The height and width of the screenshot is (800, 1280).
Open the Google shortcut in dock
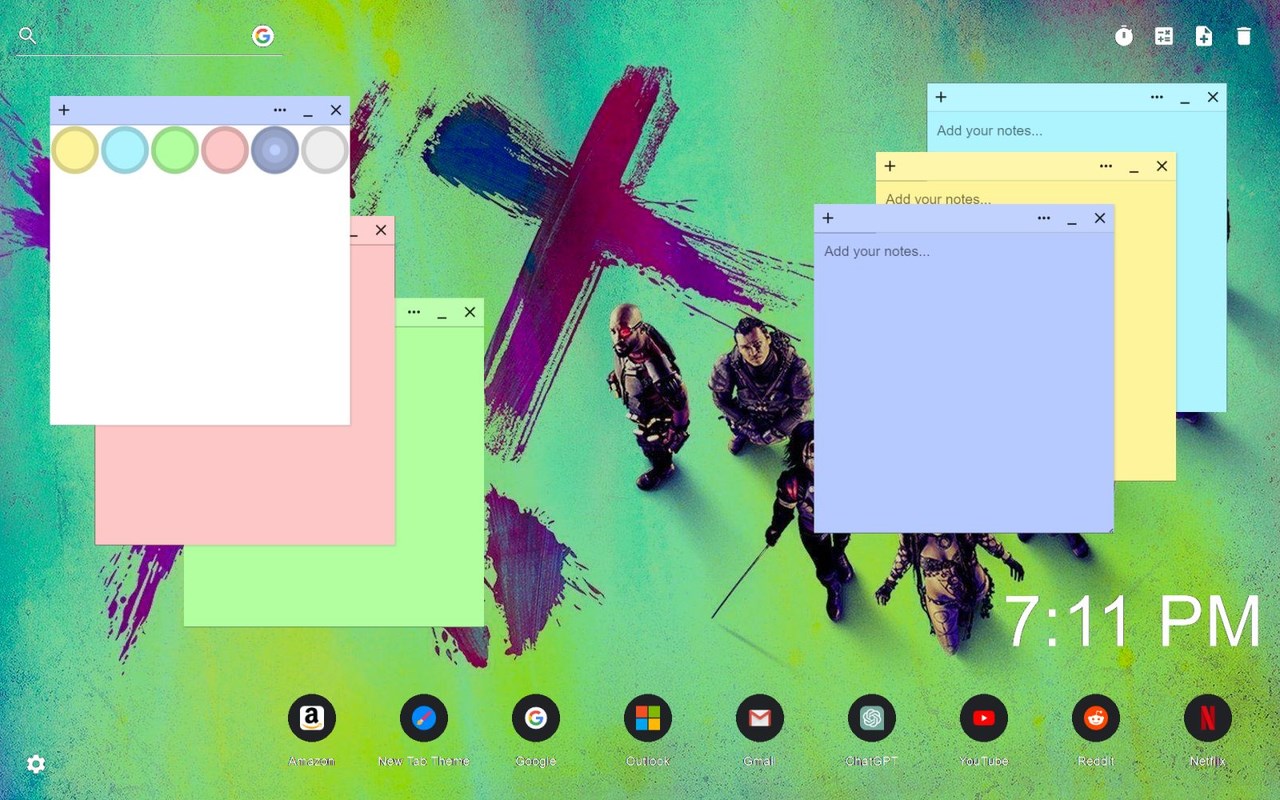click(536, 718)
